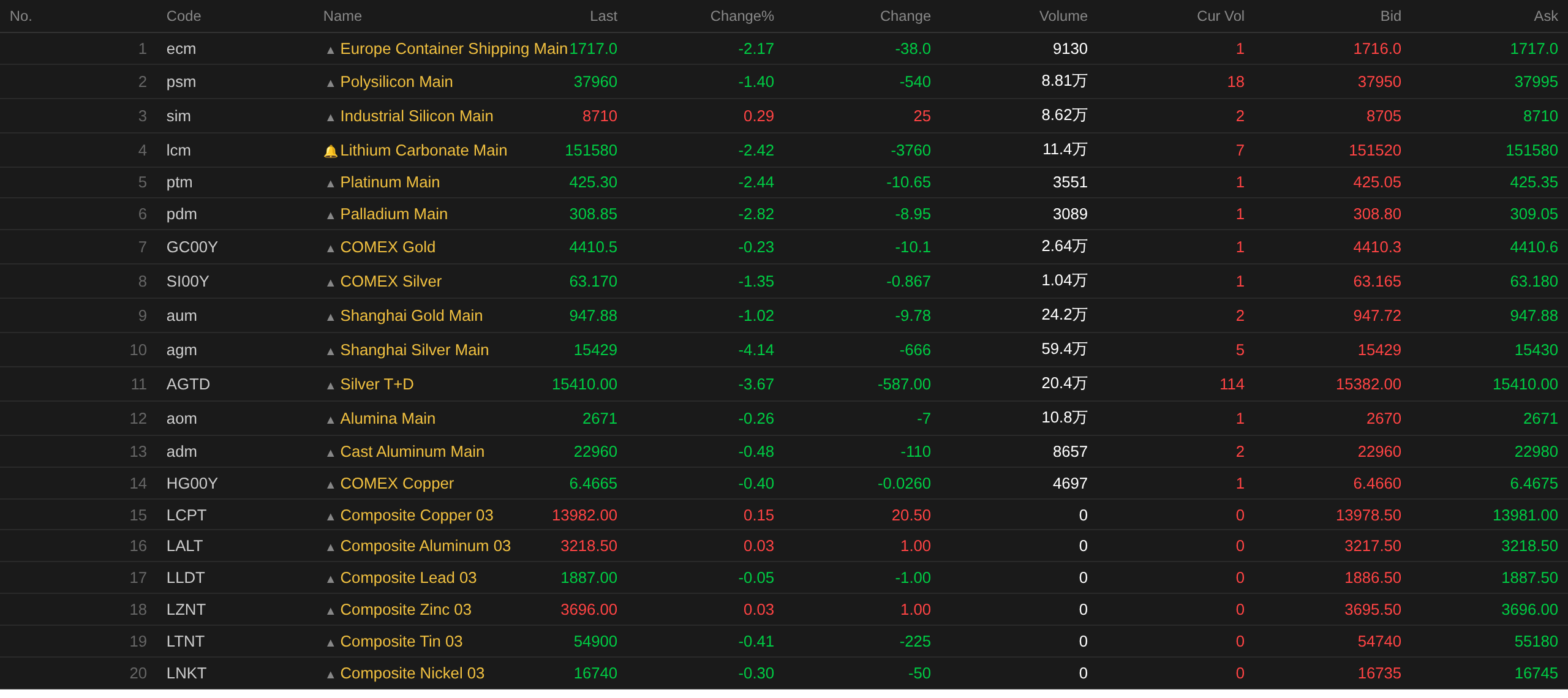Sort by the Name column header
The height and width of the screenshot is (698, 1568).
(342, 16)
